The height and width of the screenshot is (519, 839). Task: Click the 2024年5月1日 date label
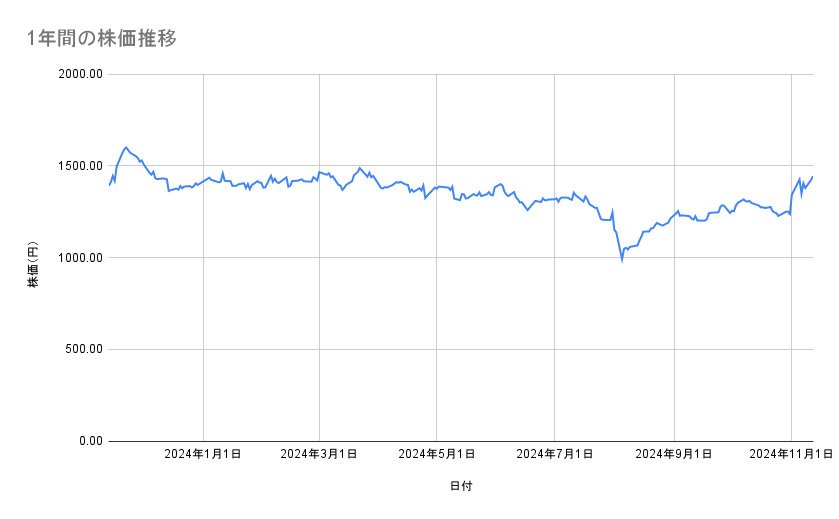[x=437, y=454]
